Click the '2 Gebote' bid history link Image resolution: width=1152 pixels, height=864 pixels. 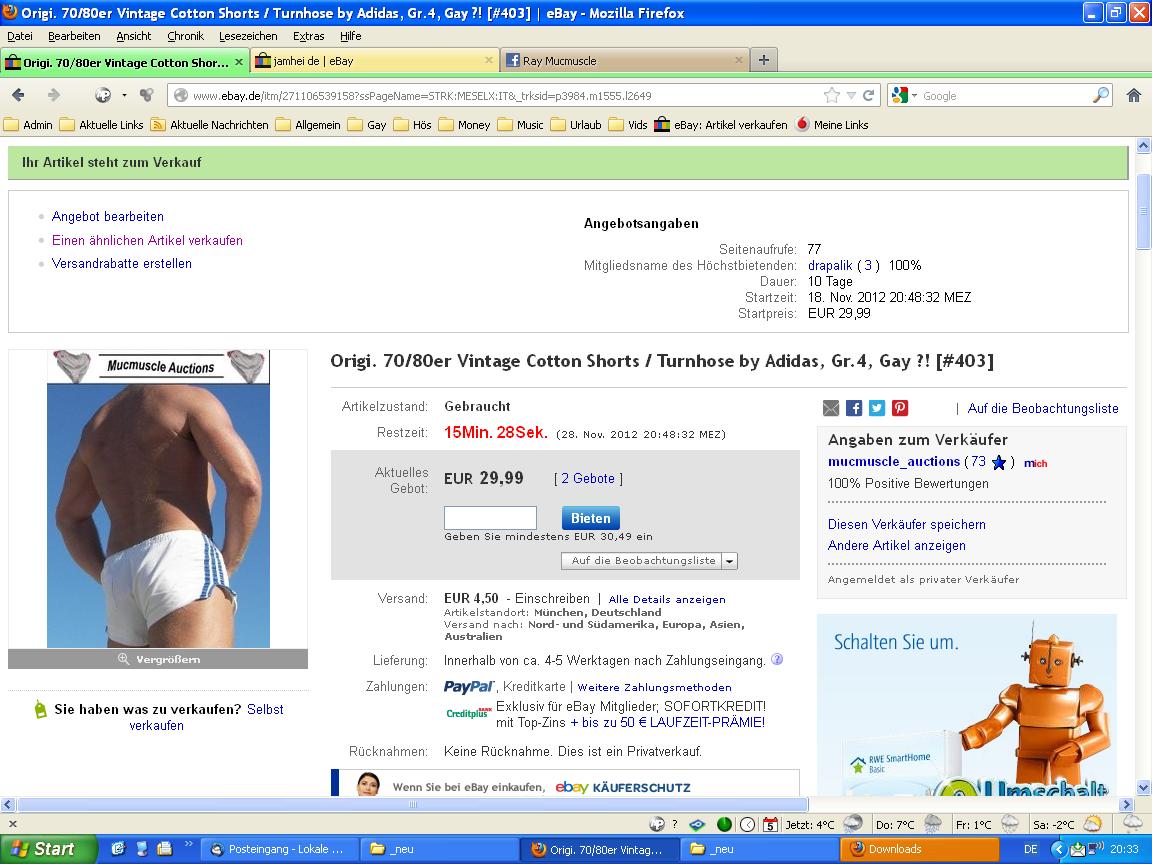(x=588, y=479)
